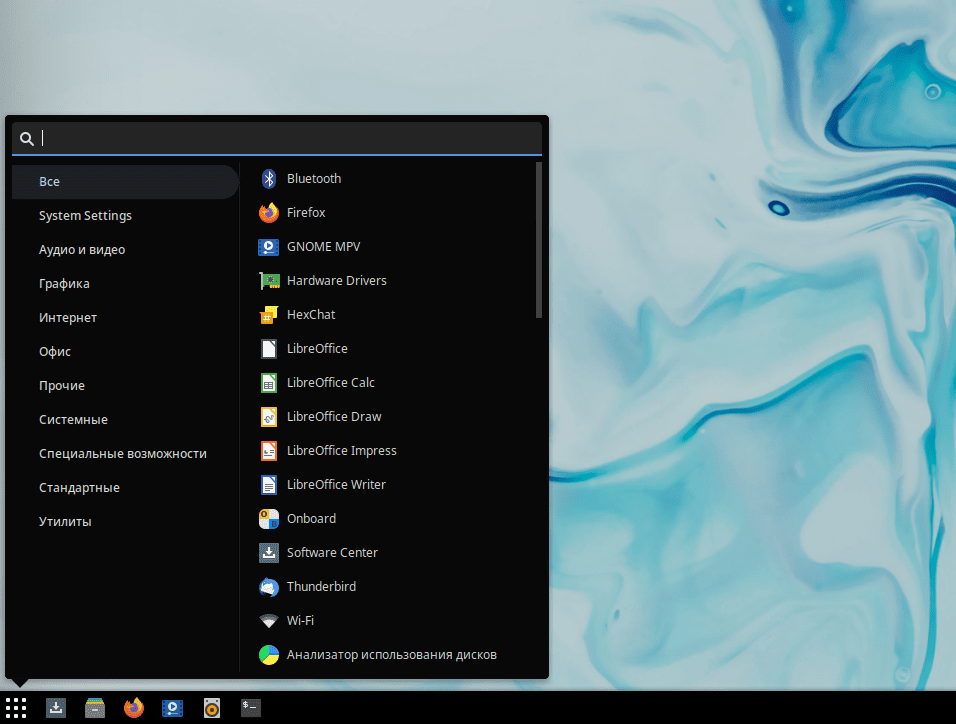The width and height of the screenshot is (956, 724).
Task: Launch Thunderbird mail client
Action: point(320,587)
